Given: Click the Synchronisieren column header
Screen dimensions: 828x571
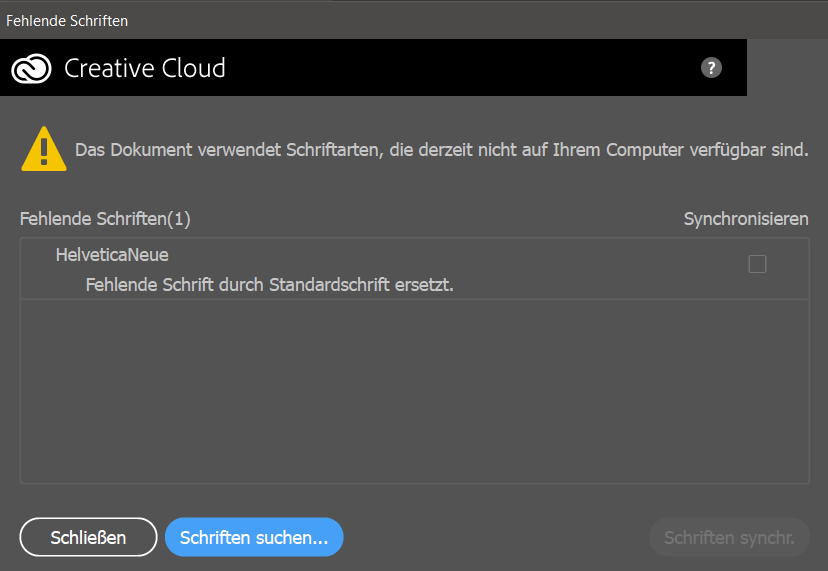Looking at the screenshot, I should pos(746,218).
